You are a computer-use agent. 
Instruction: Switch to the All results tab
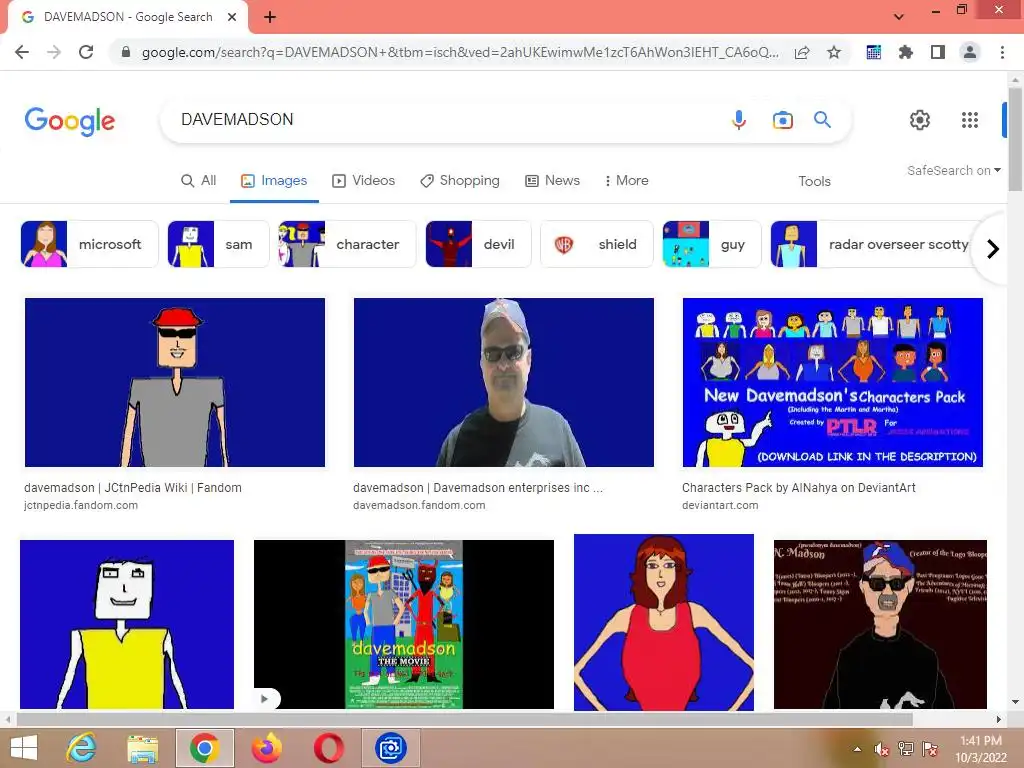pyautogui.click(x=199, y=181)
